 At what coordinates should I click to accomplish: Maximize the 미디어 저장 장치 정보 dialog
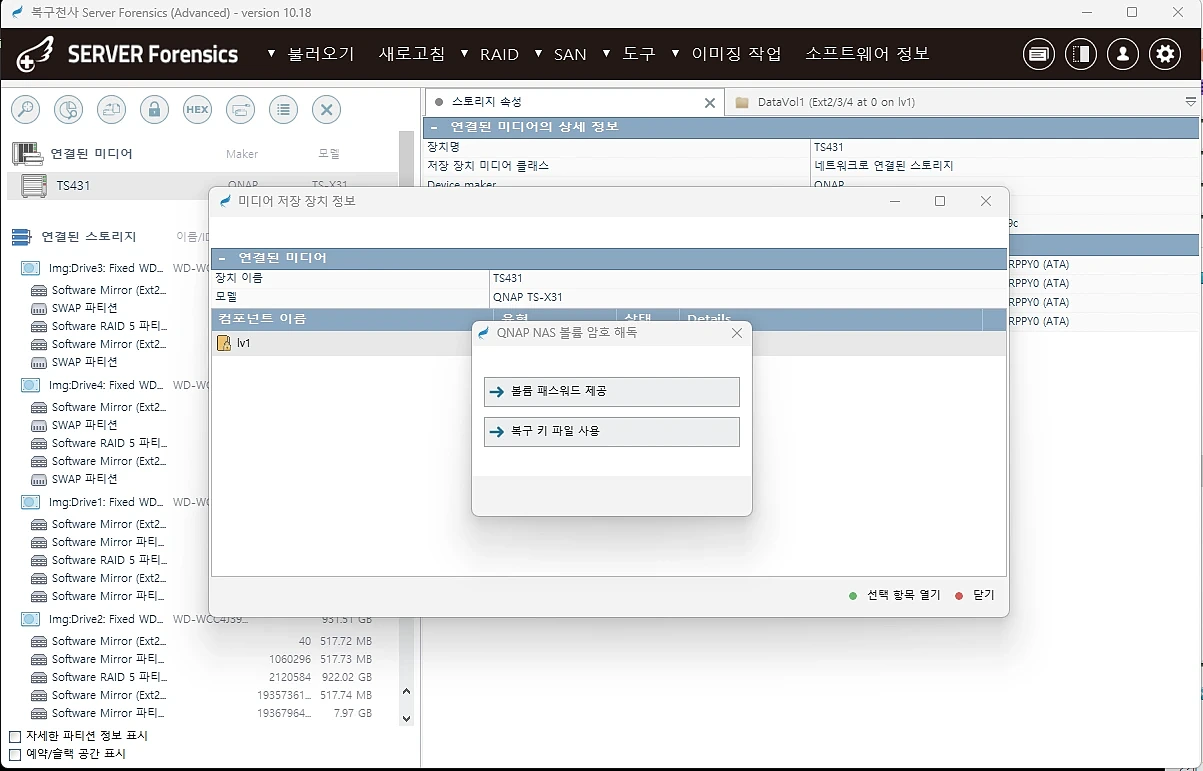940,201
